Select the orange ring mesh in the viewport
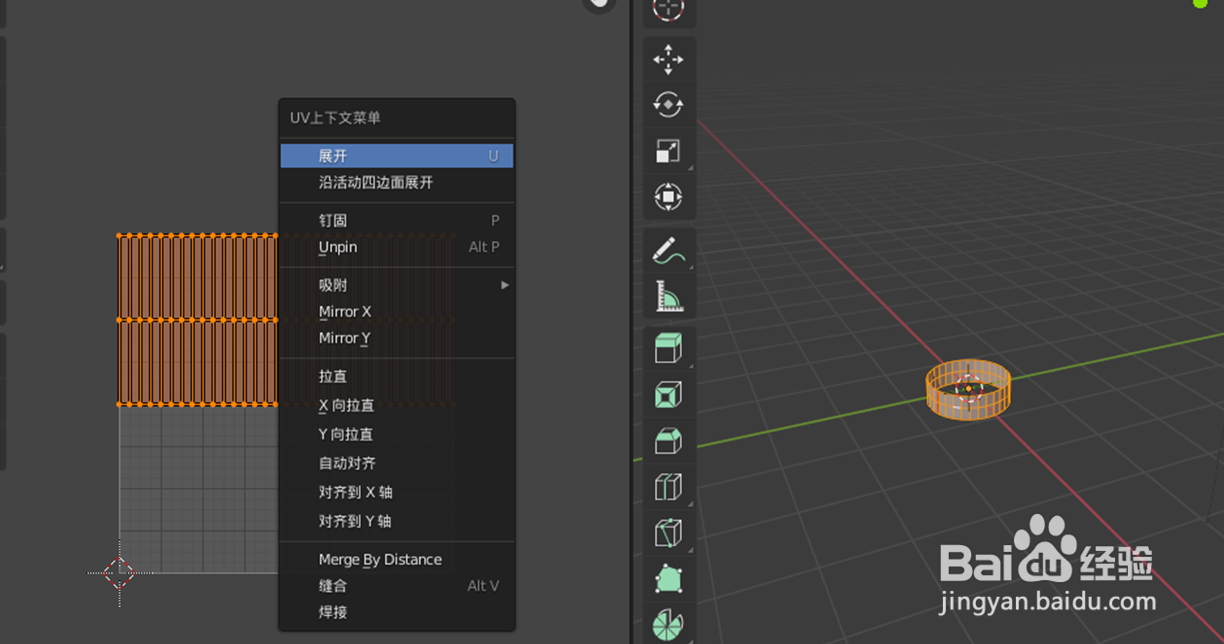Screen dimensions: 1224x644 pyautogui.click(x=968, y=390)
